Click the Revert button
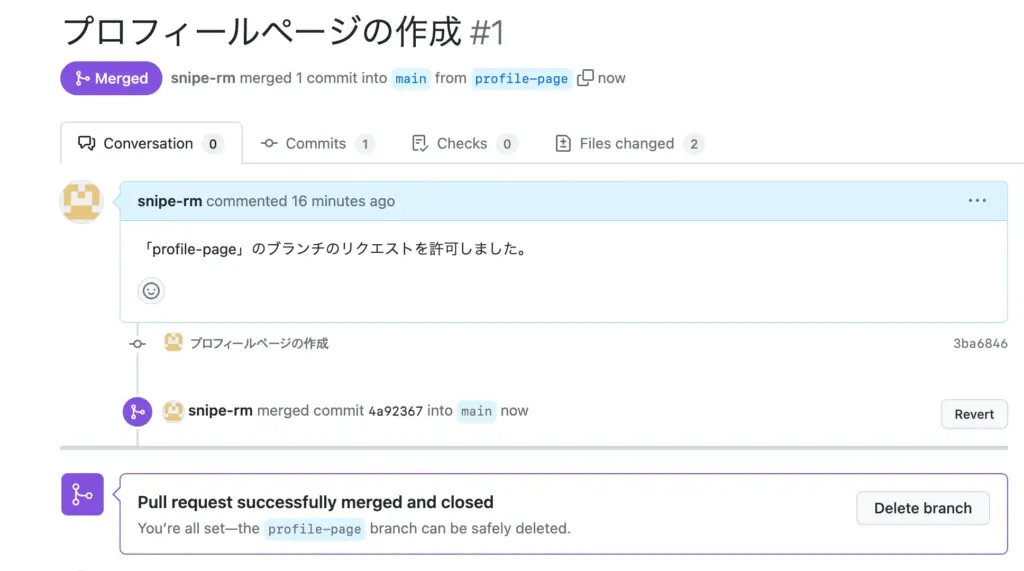This screenshot has width=1024, height=571. [x=974, y=414]
